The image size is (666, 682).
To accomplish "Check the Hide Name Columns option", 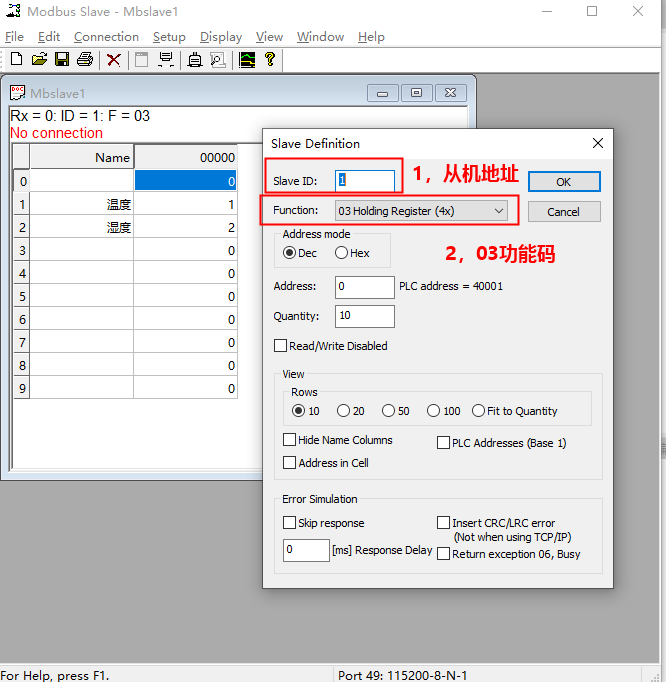I will 289,440.
